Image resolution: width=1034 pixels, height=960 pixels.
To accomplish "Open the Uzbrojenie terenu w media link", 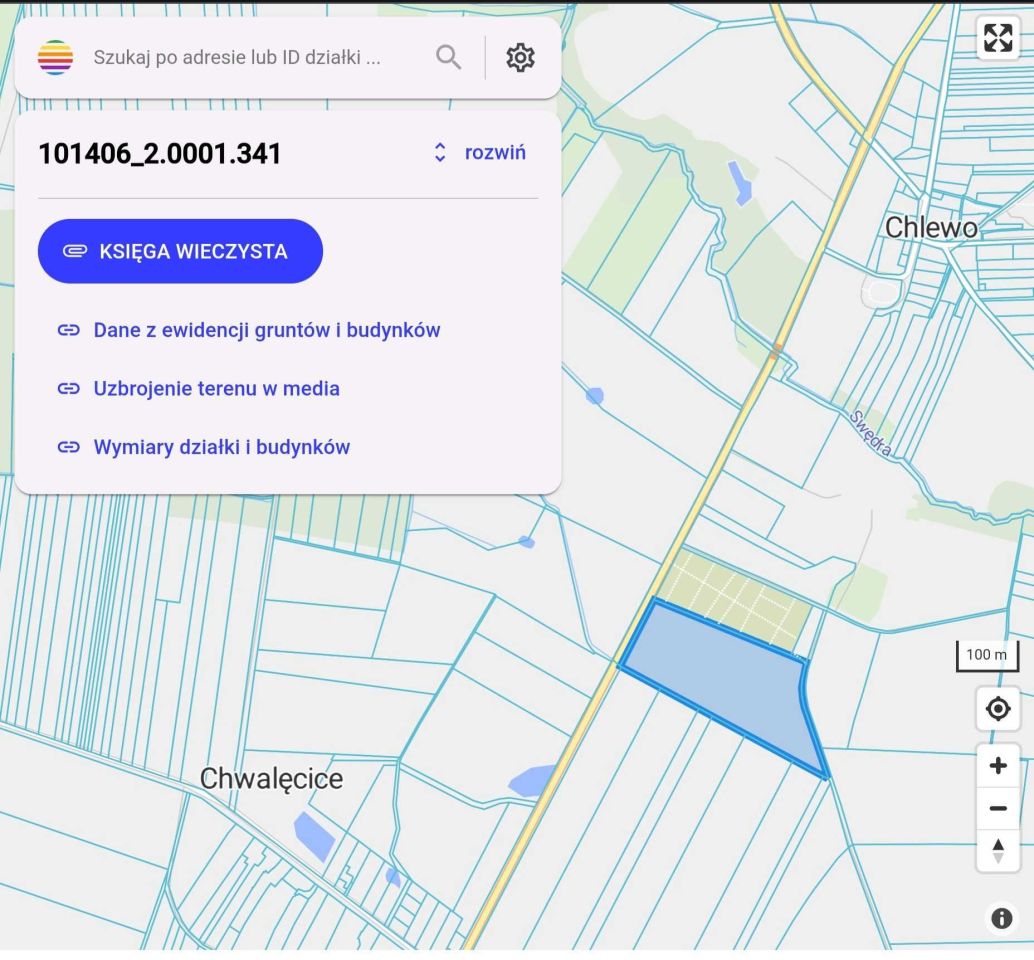I will tap(217, 388).
